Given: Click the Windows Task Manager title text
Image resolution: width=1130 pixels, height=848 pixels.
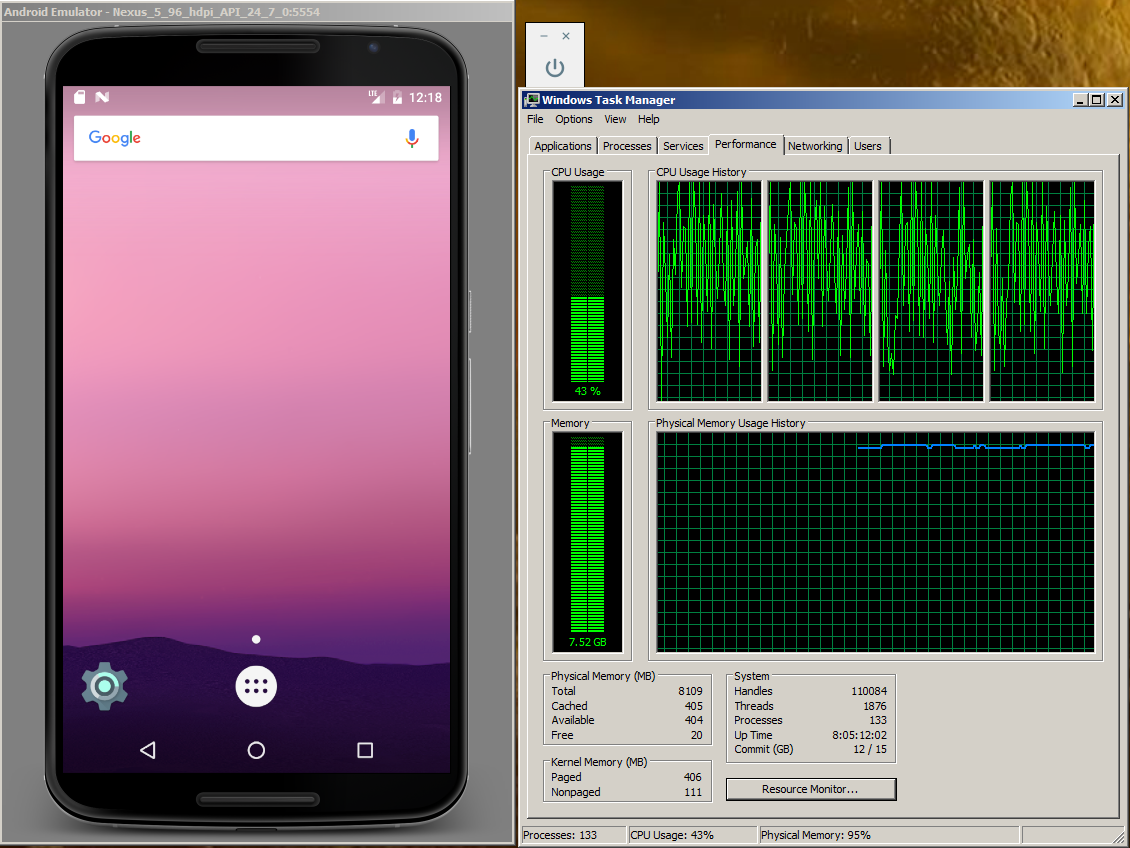Looking at the screenshot, I should tap(609, 99).
